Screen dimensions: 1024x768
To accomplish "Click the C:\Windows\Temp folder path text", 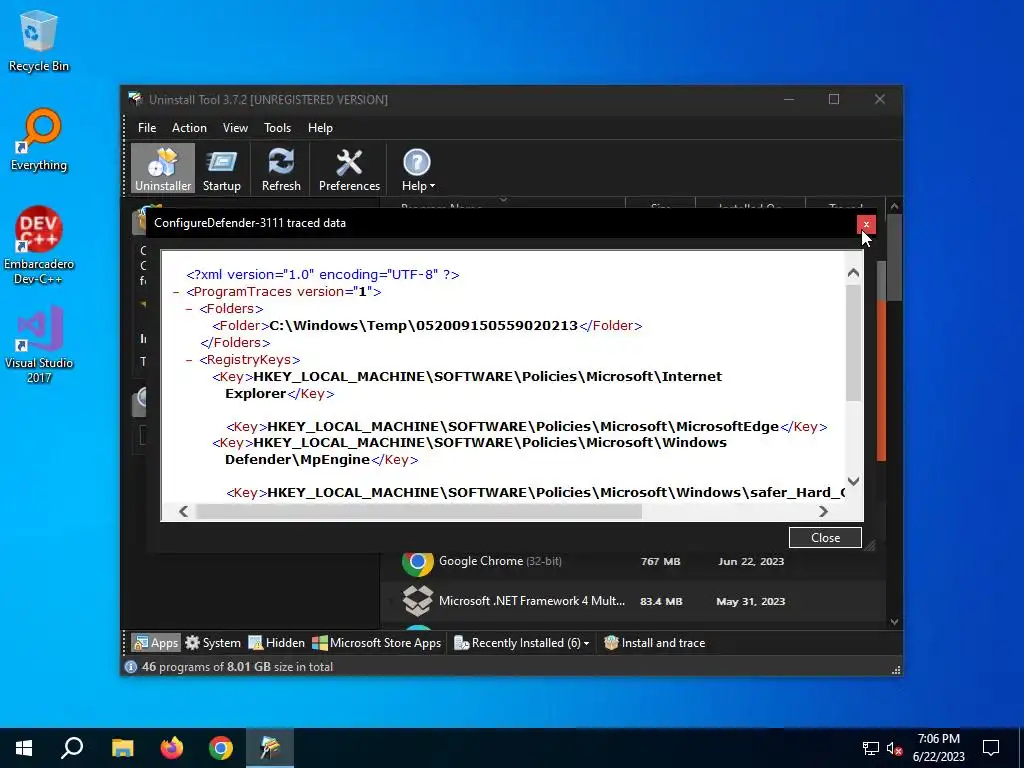I will tap(424, 325).
